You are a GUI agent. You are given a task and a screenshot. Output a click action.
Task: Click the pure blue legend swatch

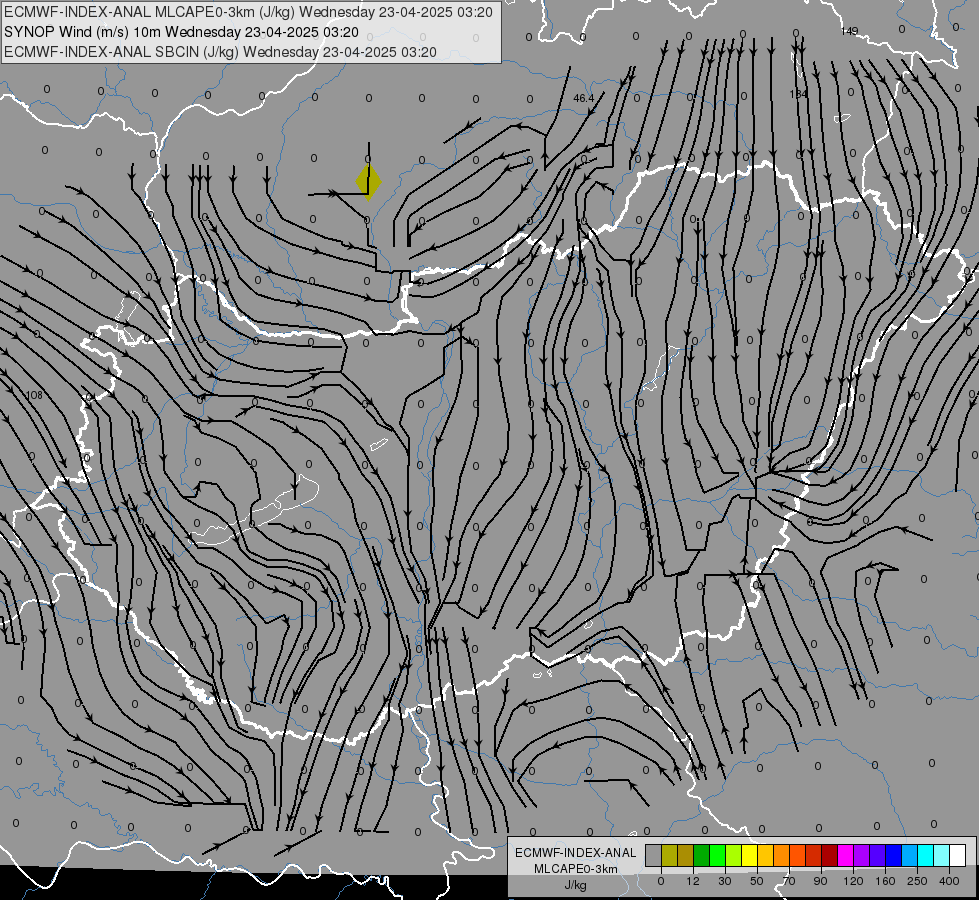tap(894, 856)
